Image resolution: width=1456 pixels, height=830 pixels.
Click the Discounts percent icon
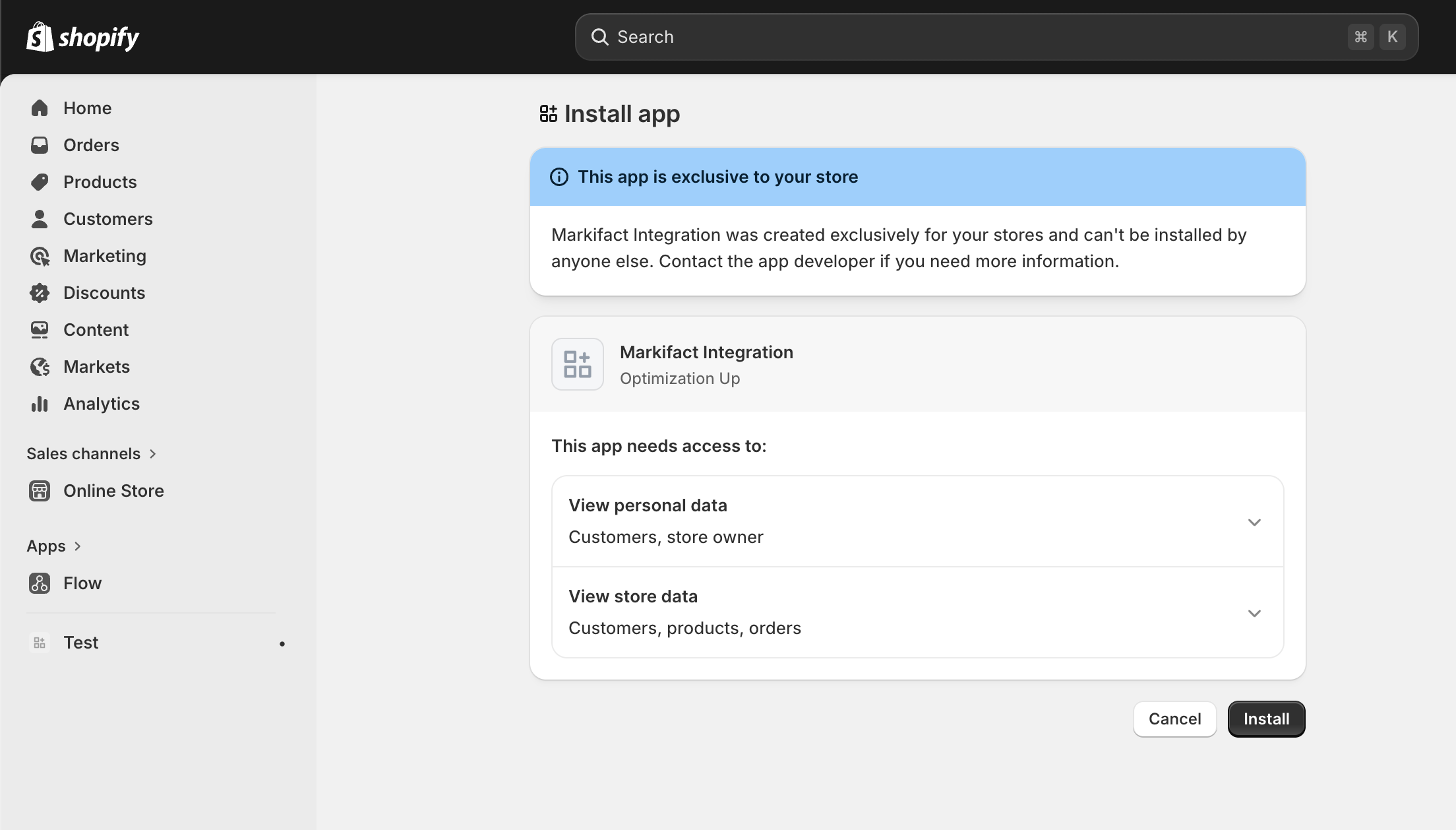40,292
